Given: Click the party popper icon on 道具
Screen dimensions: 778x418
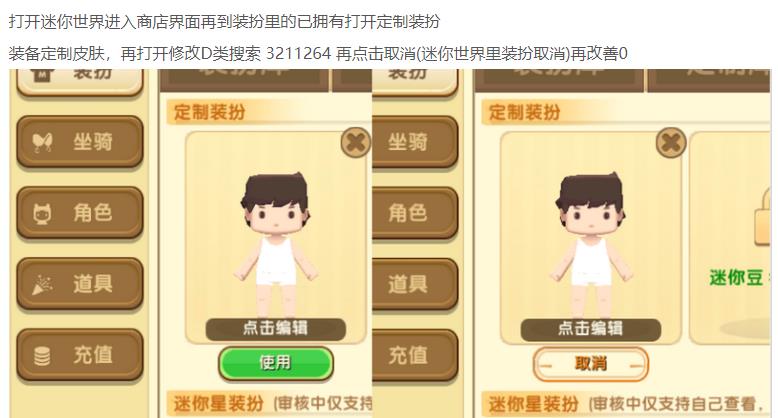Looking at the screenshot, I should [42, 285].
